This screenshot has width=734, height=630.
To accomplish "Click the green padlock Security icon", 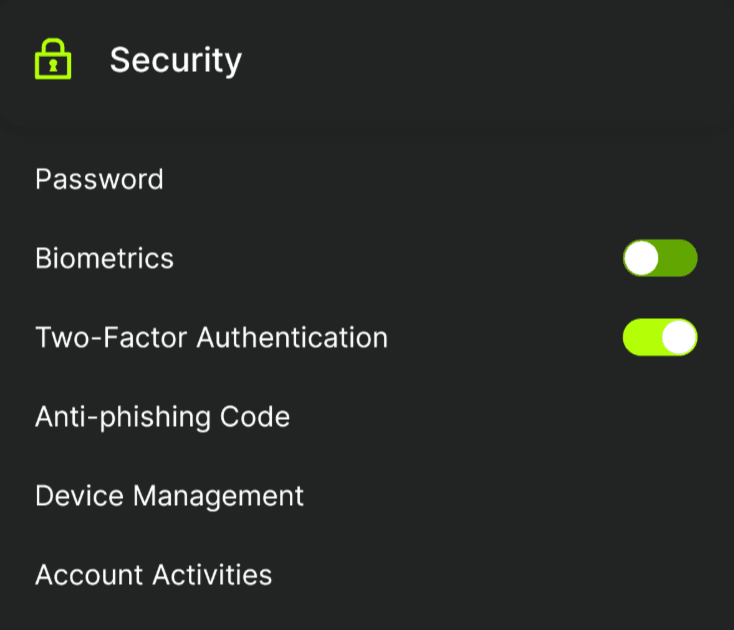I will (53, 59).
